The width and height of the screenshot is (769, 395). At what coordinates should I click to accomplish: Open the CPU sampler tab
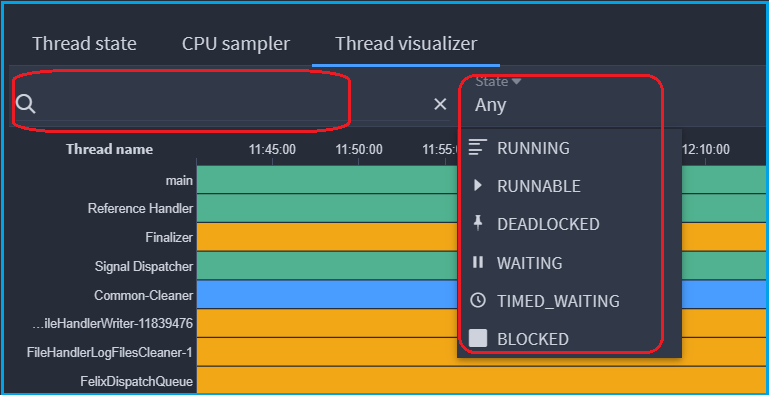[x=236, y=44]
